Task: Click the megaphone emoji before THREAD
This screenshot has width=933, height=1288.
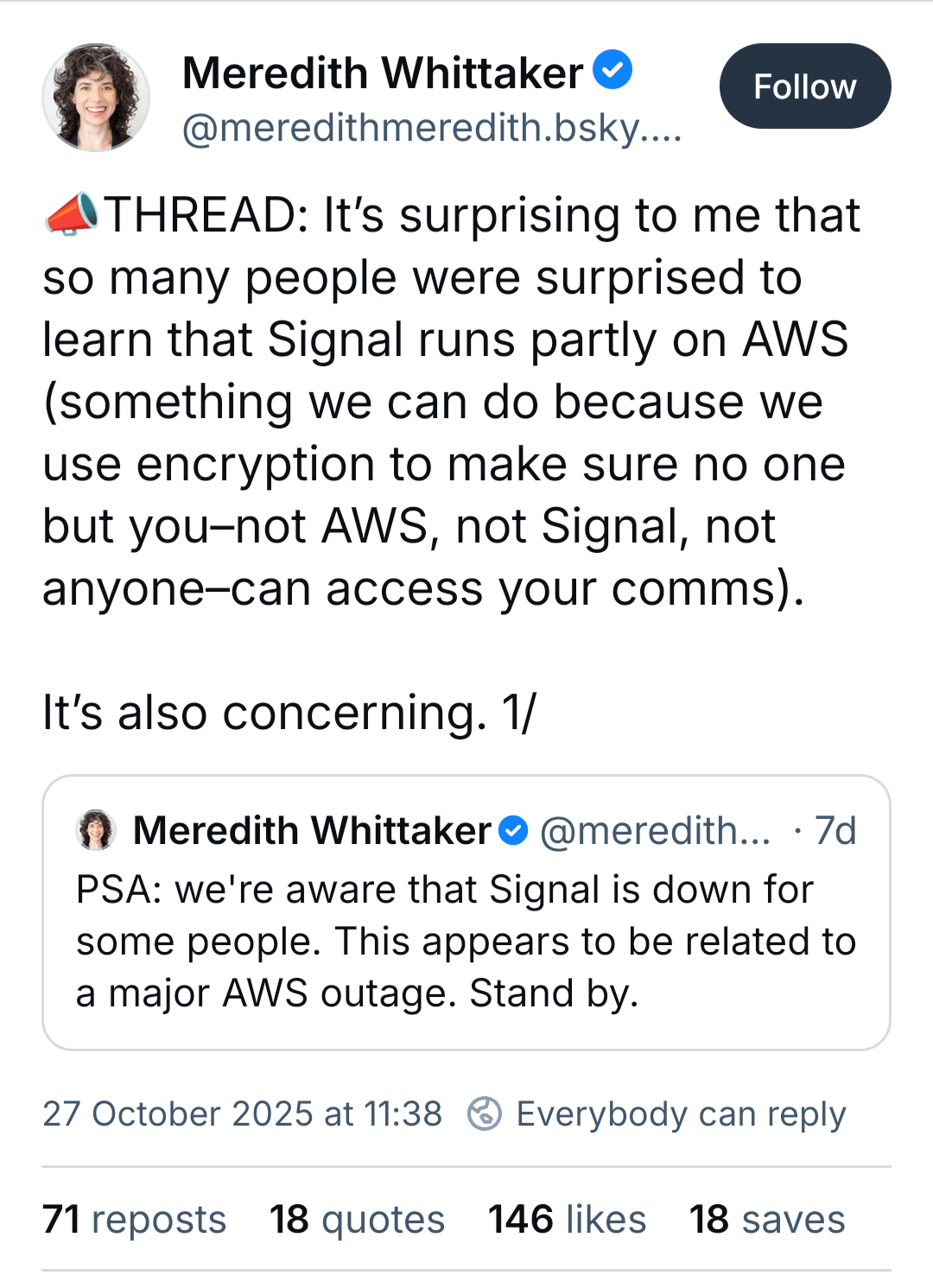Action: pos(71,214)
